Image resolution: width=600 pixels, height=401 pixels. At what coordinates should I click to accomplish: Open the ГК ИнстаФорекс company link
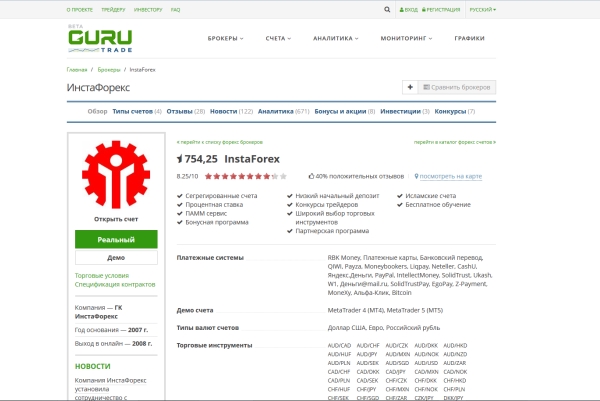[96, 312]
